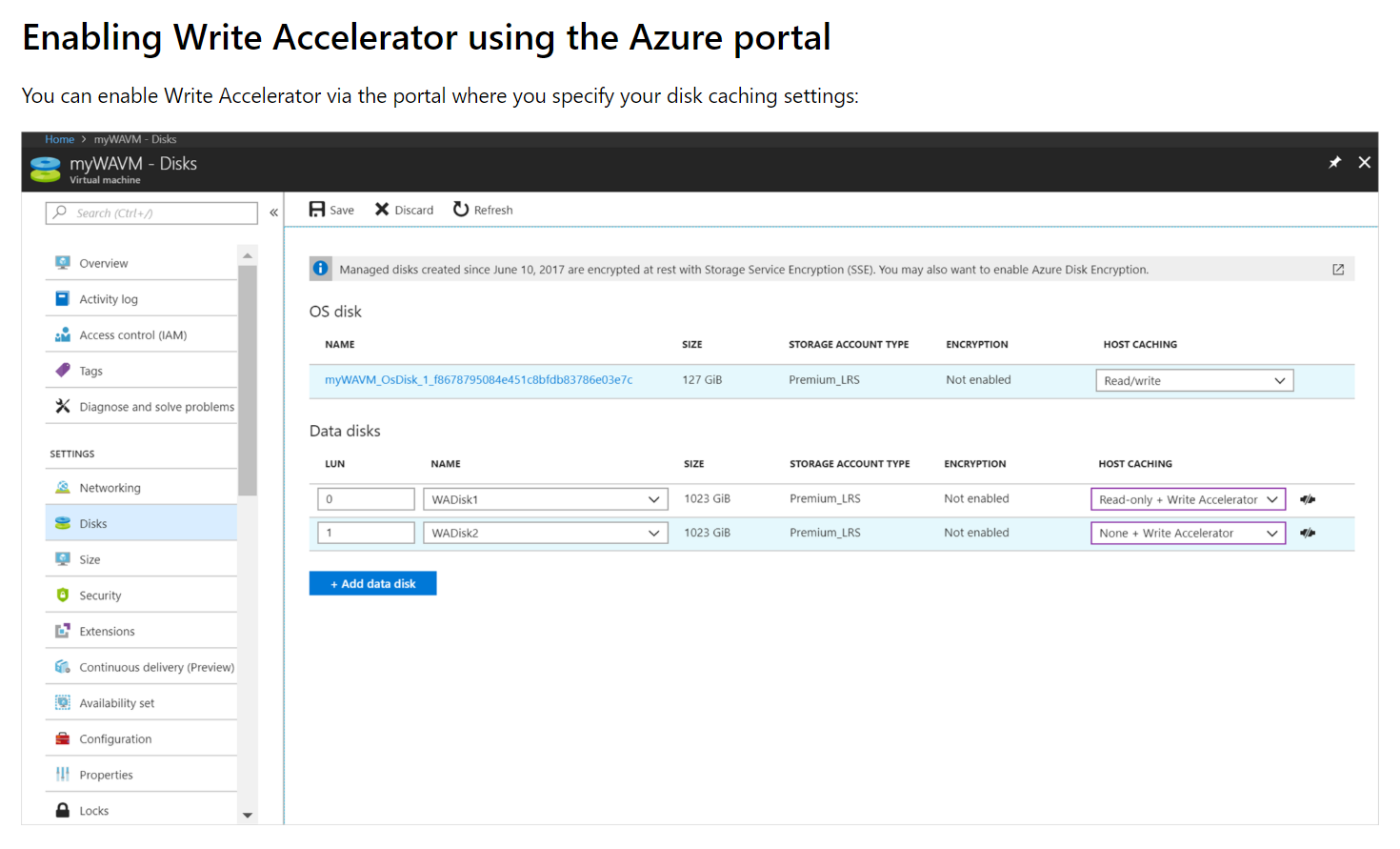Viewport: 1400px width, 849px height.
Task: Go to Access control (IAM)
Action: point(132,335)
